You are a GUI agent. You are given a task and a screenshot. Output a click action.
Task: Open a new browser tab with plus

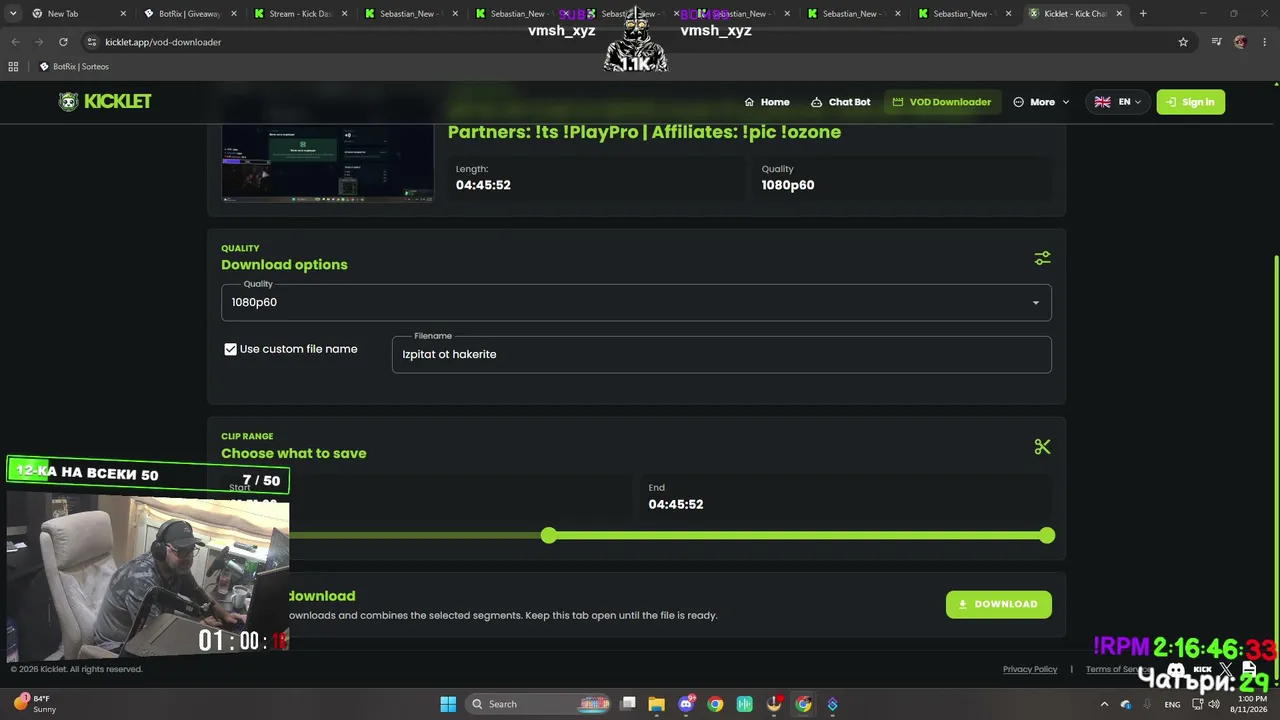pos(1143,14)
